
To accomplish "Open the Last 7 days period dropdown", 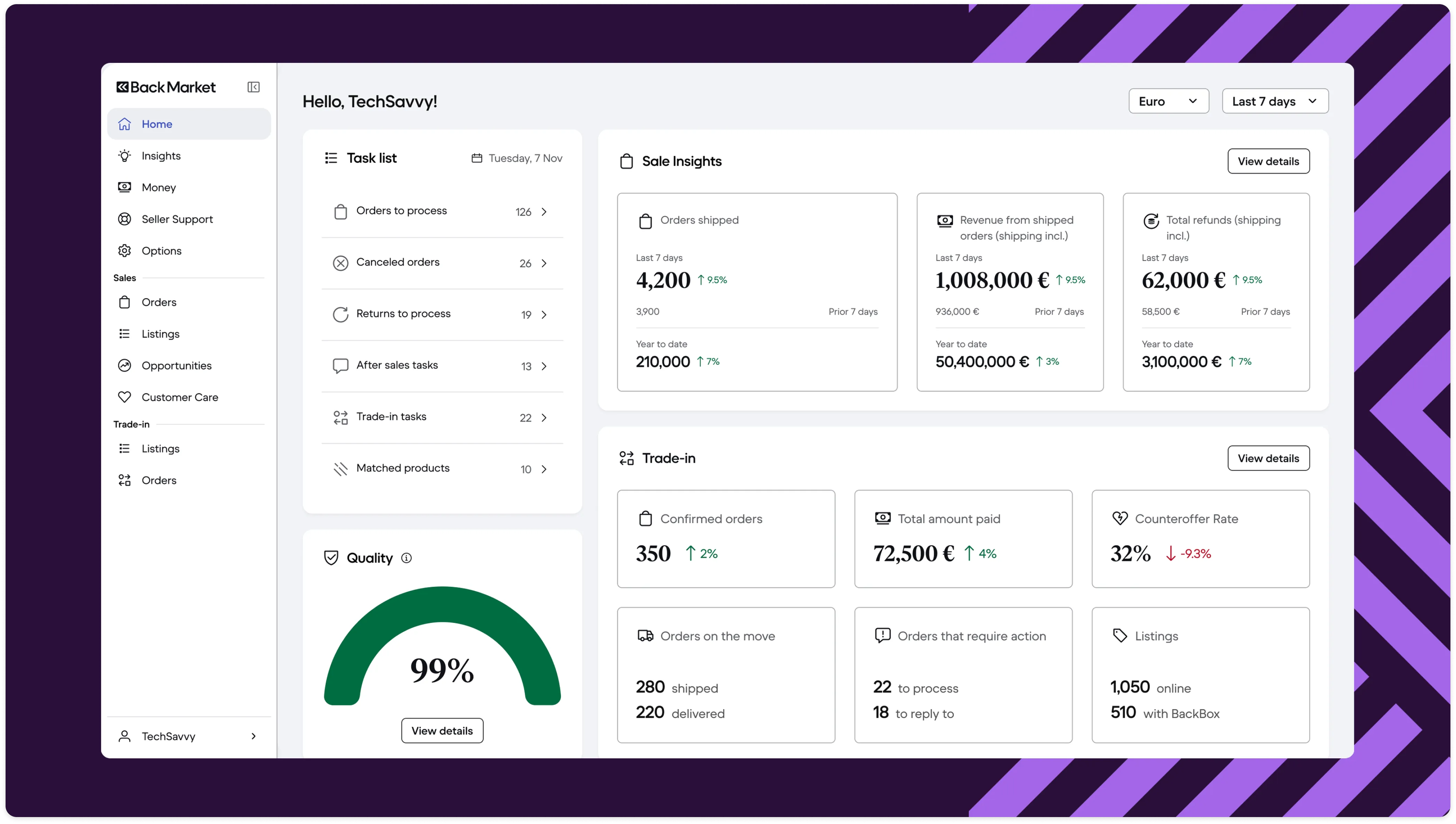I will click(x=1275, y=101).
